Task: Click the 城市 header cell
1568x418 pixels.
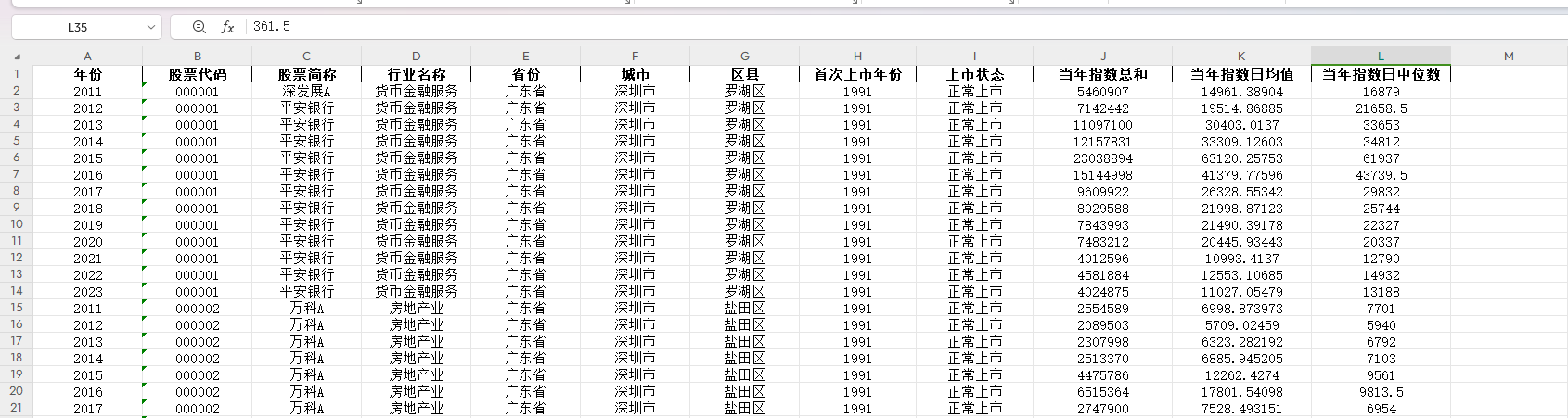Action: (636, 74)
